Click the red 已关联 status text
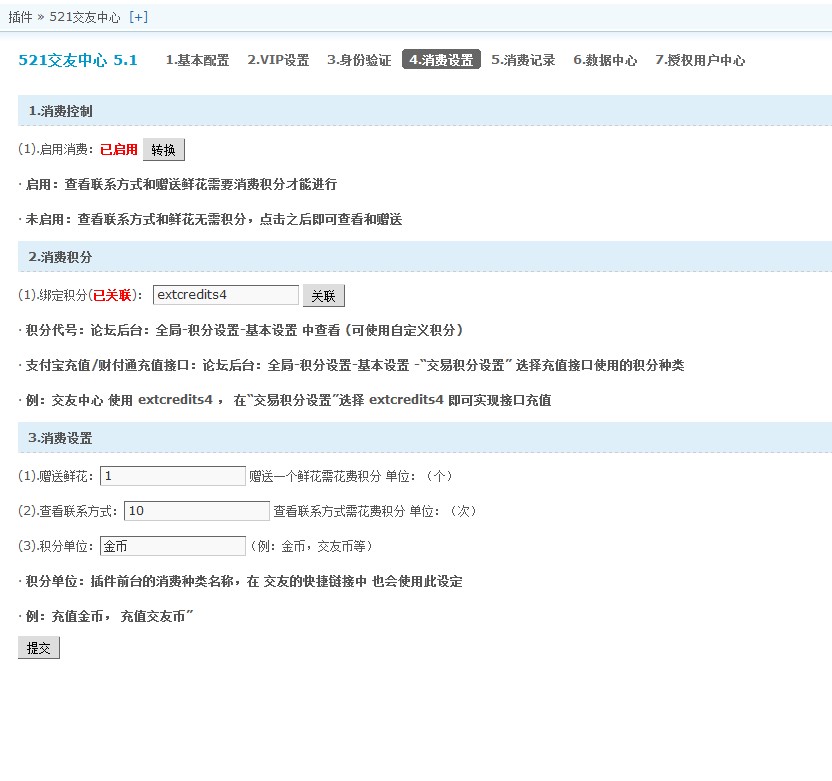 pyautogui.click(x=112, y=295)
